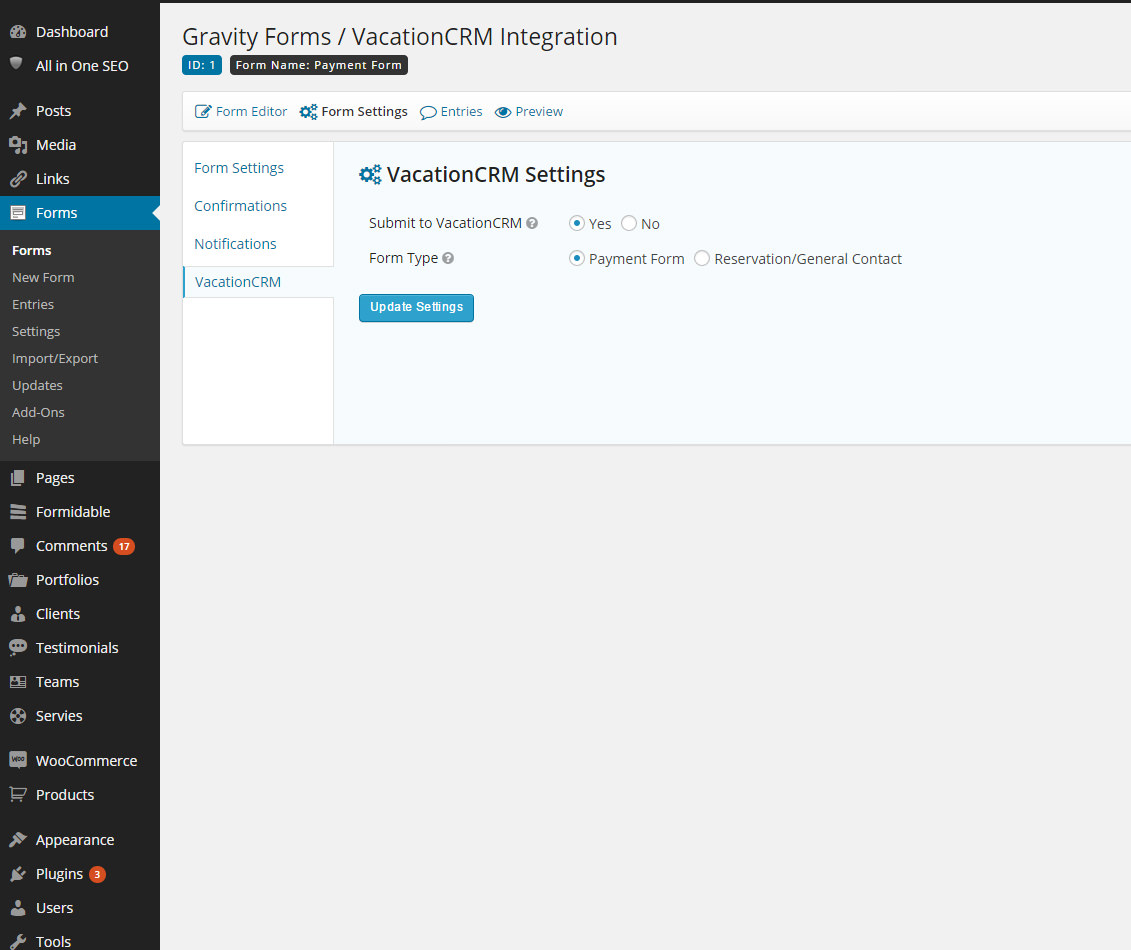Click the Media library icon
Viewport: 1131px width, 950px height.
point(18,145)
